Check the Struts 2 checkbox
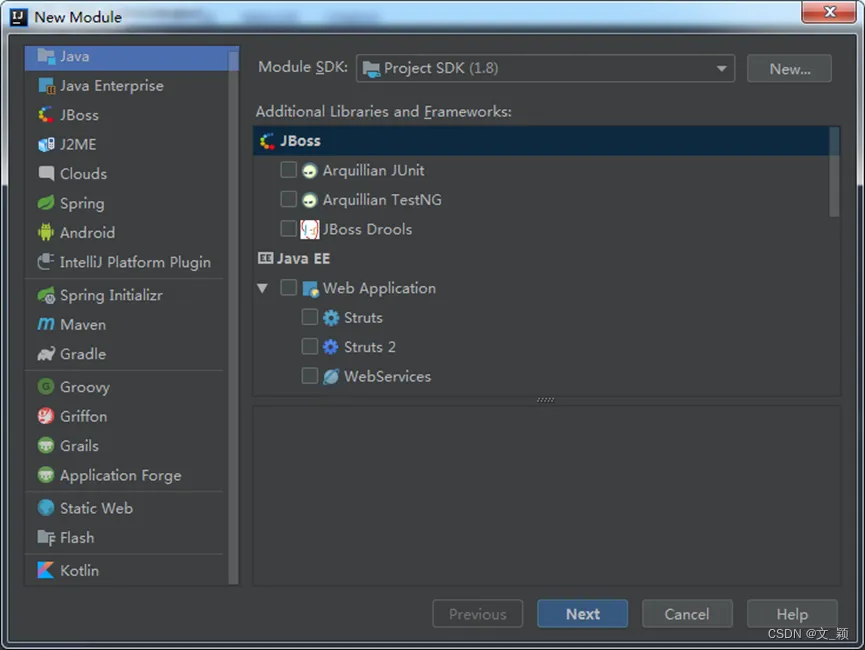This screenshot has width=865, height=650. (x=309, y=347)
